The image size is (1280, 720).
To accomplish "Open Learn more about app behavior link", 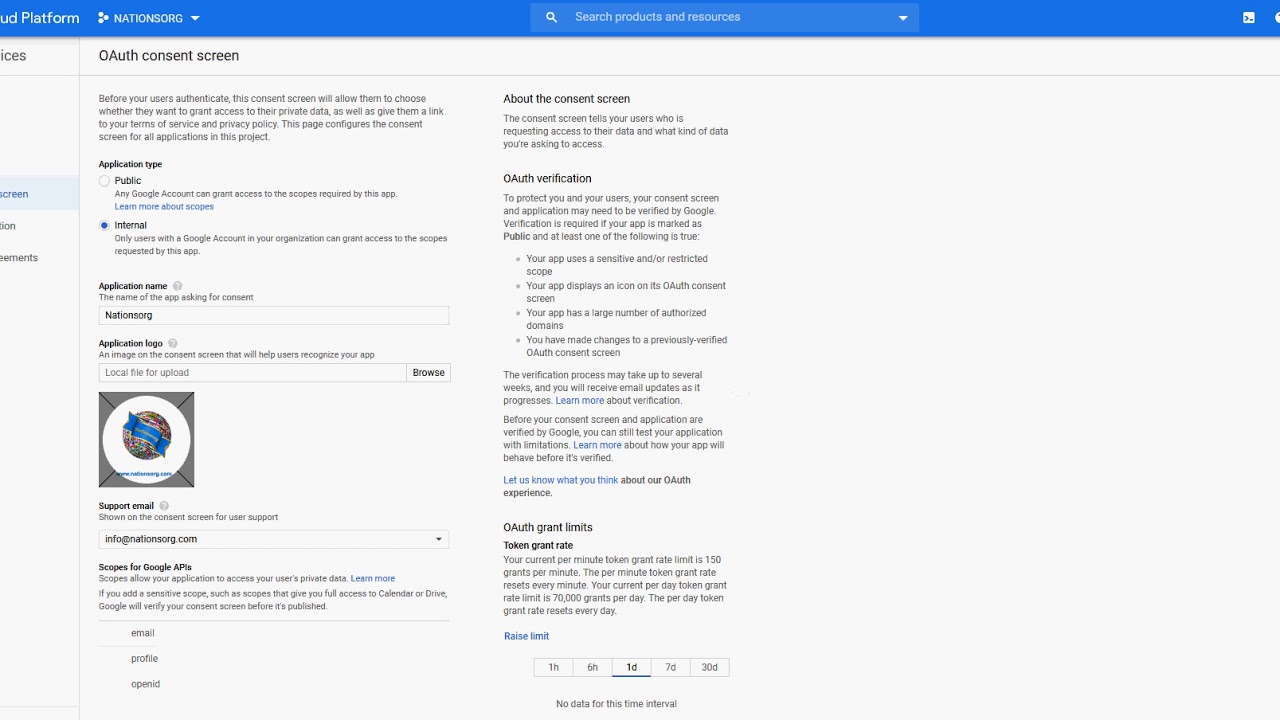I will pos(597,446).
